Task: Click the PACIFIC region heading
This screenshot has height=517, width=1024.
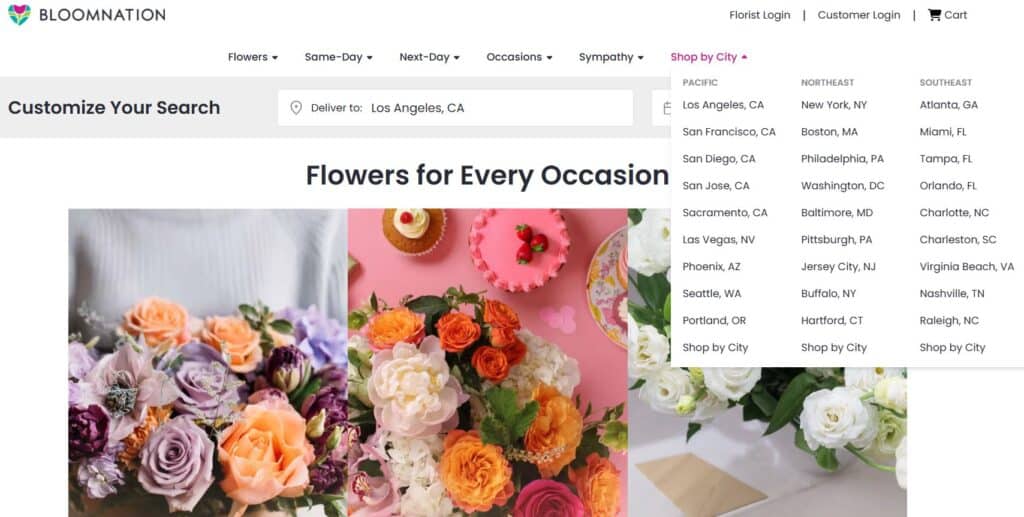Action: point(700,82)
